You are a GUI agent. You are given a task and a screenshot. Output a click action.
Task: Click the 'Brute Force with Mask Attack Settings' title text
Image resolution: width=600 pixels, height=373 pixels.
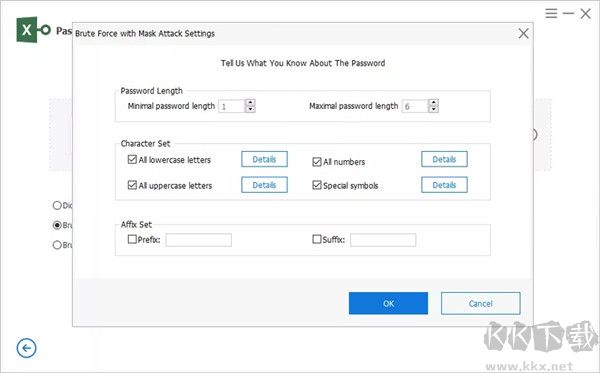[145, 34]
